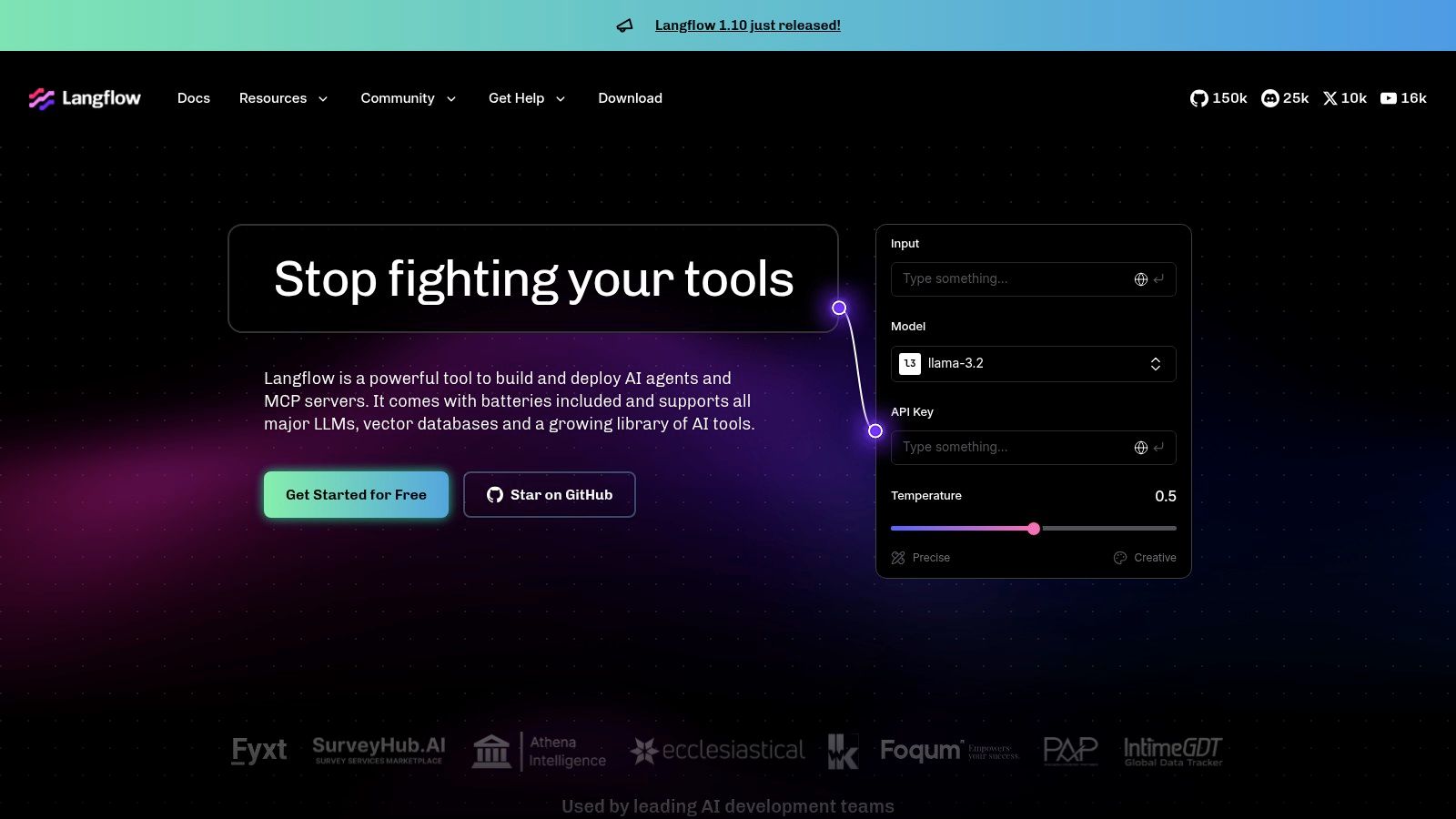The image size is (1456, 819).
Task: Click the enter arrow icon in Input field
Action: coord(1158,279)
